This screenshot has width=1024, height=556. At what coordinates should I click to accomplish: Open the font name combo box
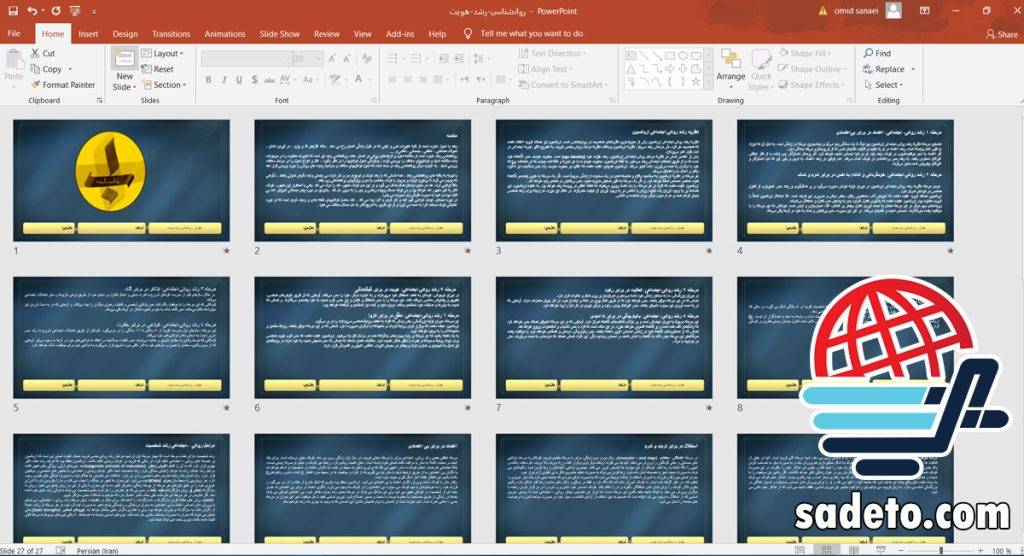(x=246, y=59)
